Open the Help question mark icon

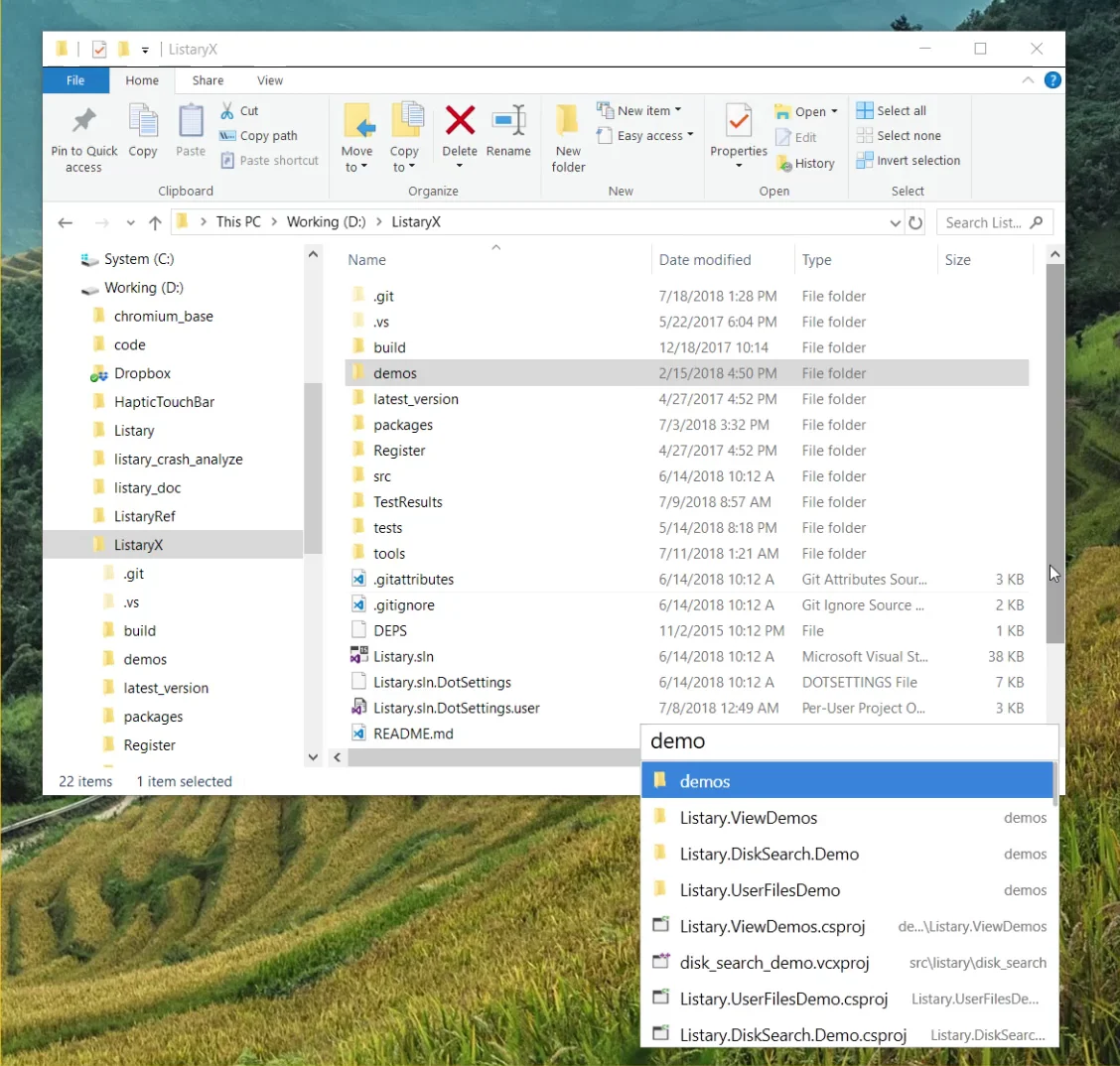coord(1052,80)
